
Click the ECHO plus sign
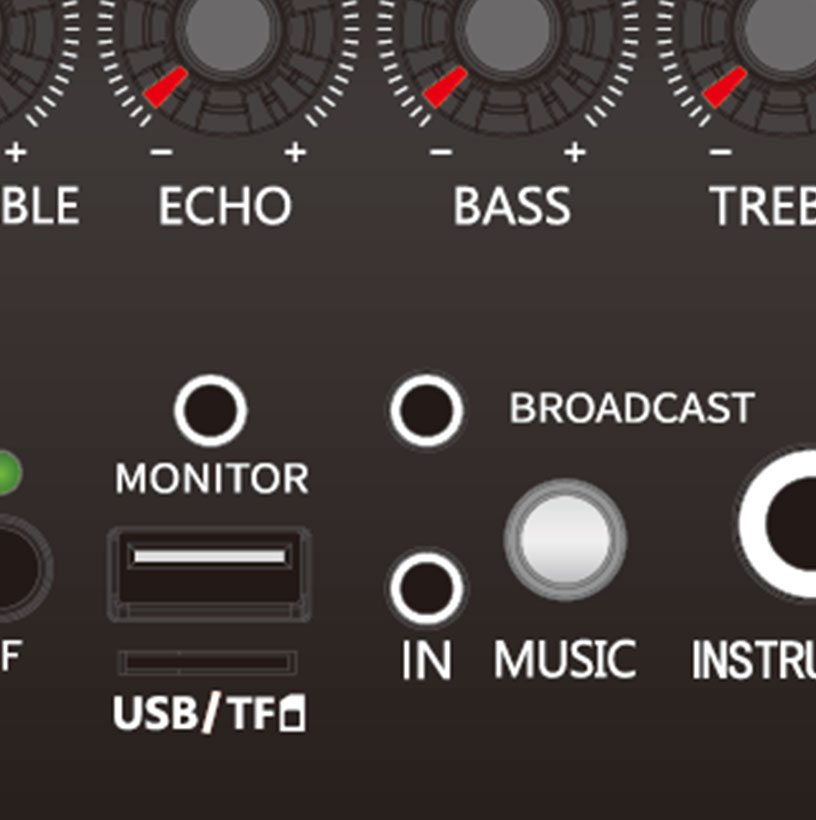click(296, 152)
